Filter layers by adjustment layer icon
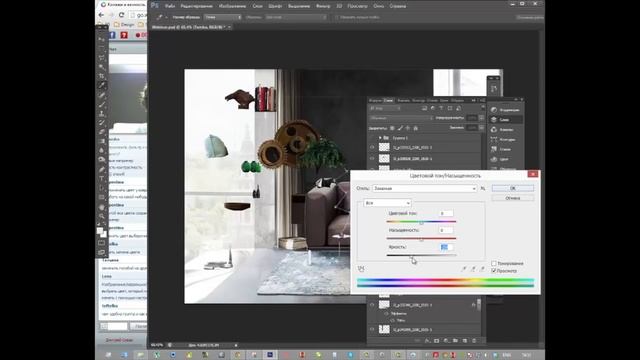Image resolution: width=640 pixels, height=360 pixels. pyautogui.click(x=433, y=108)
